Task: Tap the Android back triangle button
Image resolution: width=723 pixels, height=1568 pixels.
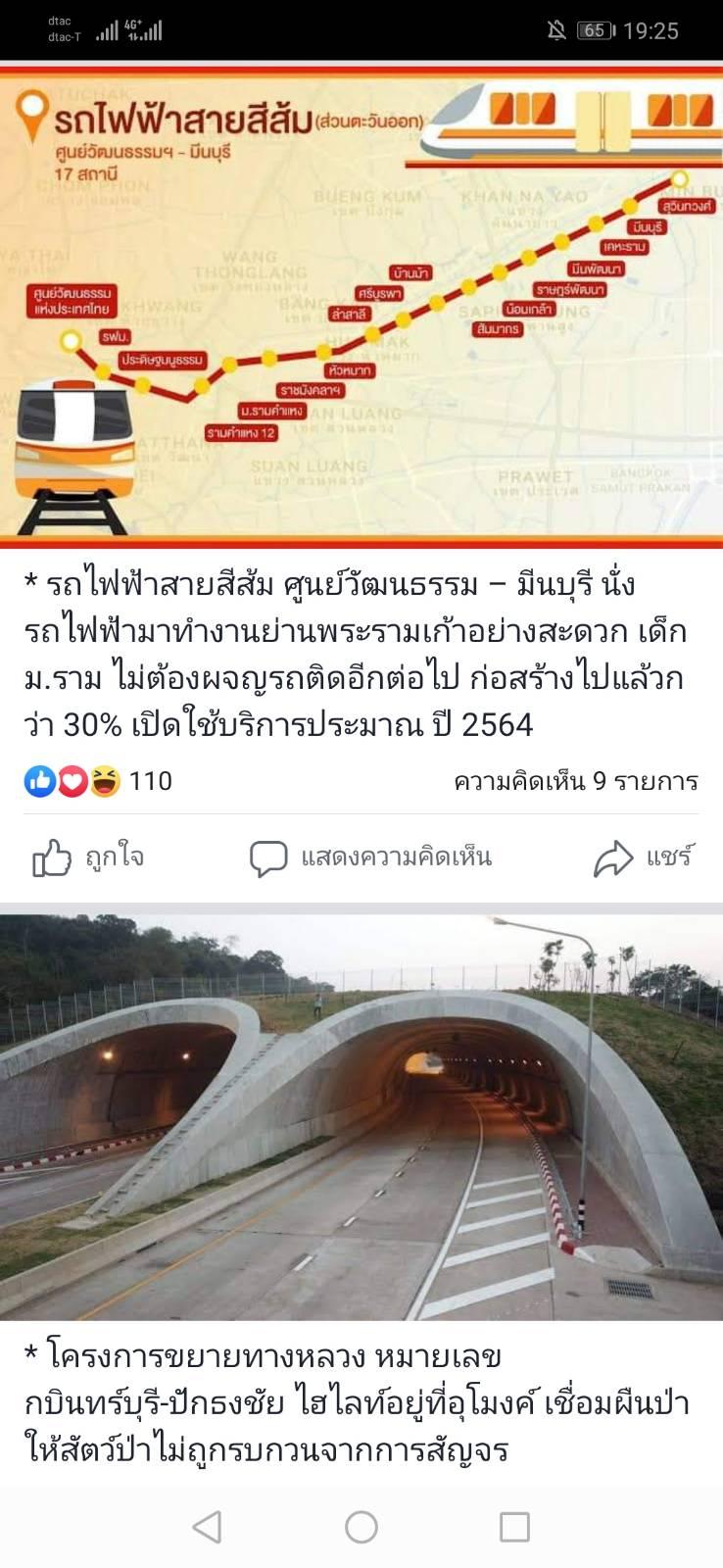Action: coord(207,1527)
